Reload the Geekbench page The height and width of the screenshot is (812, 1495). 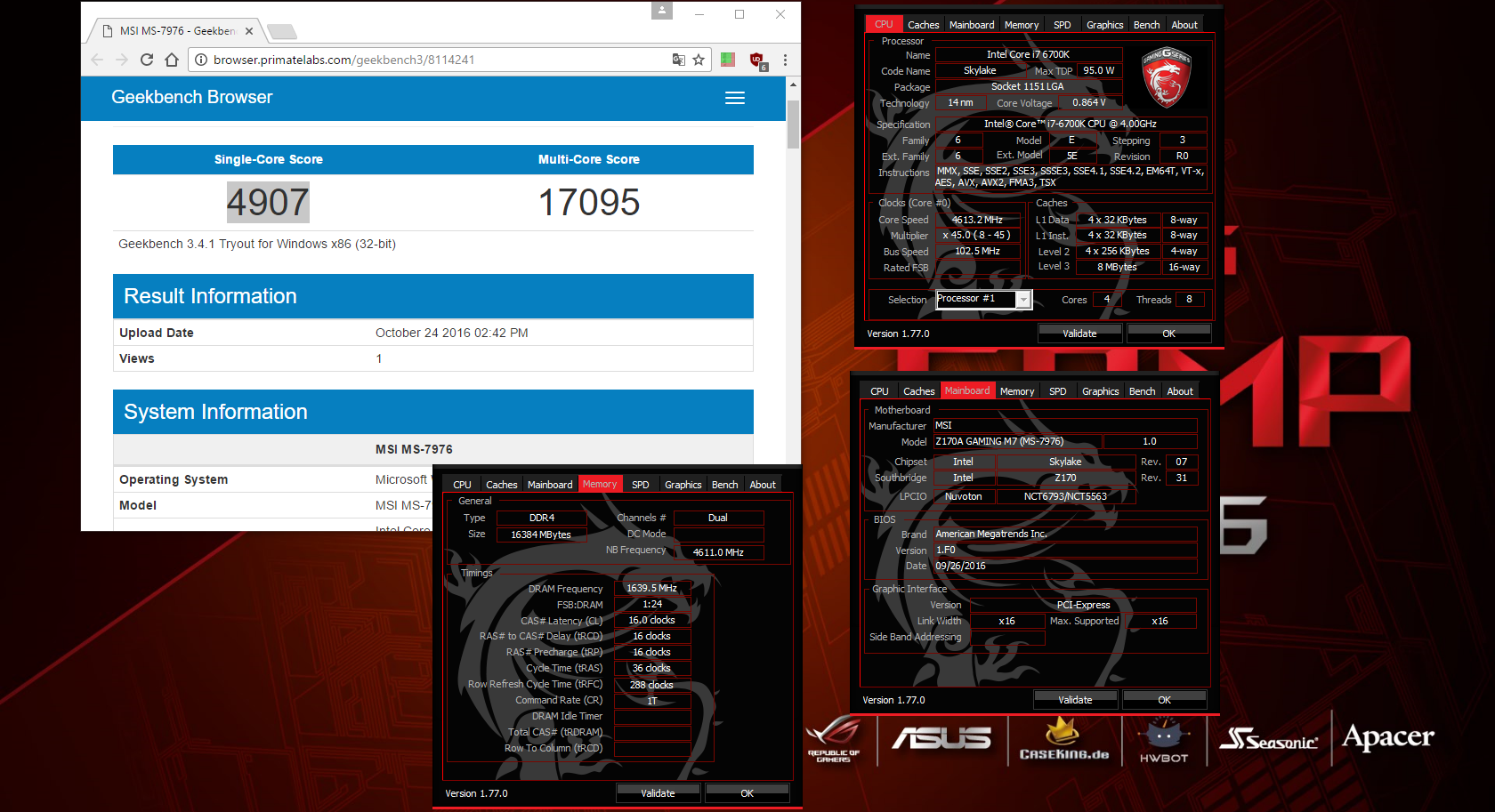[147, 60]
